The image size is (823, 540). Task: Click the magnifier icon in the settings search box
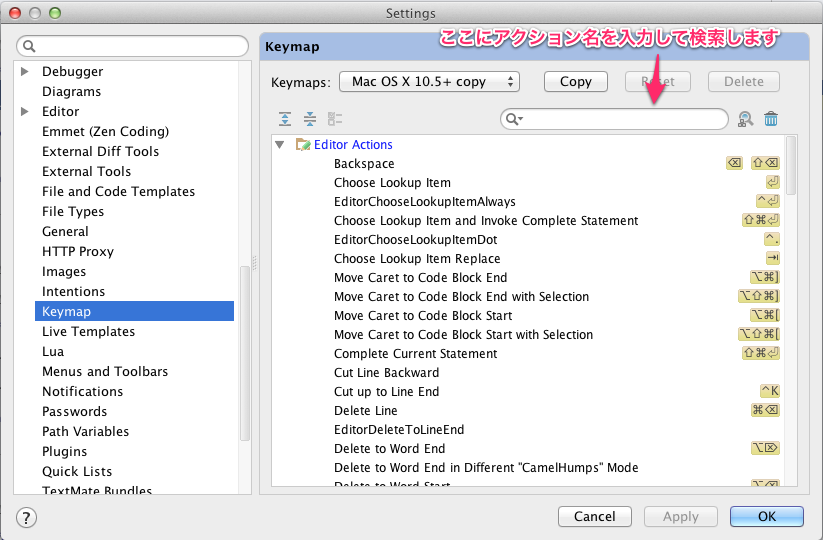(30, 47)
